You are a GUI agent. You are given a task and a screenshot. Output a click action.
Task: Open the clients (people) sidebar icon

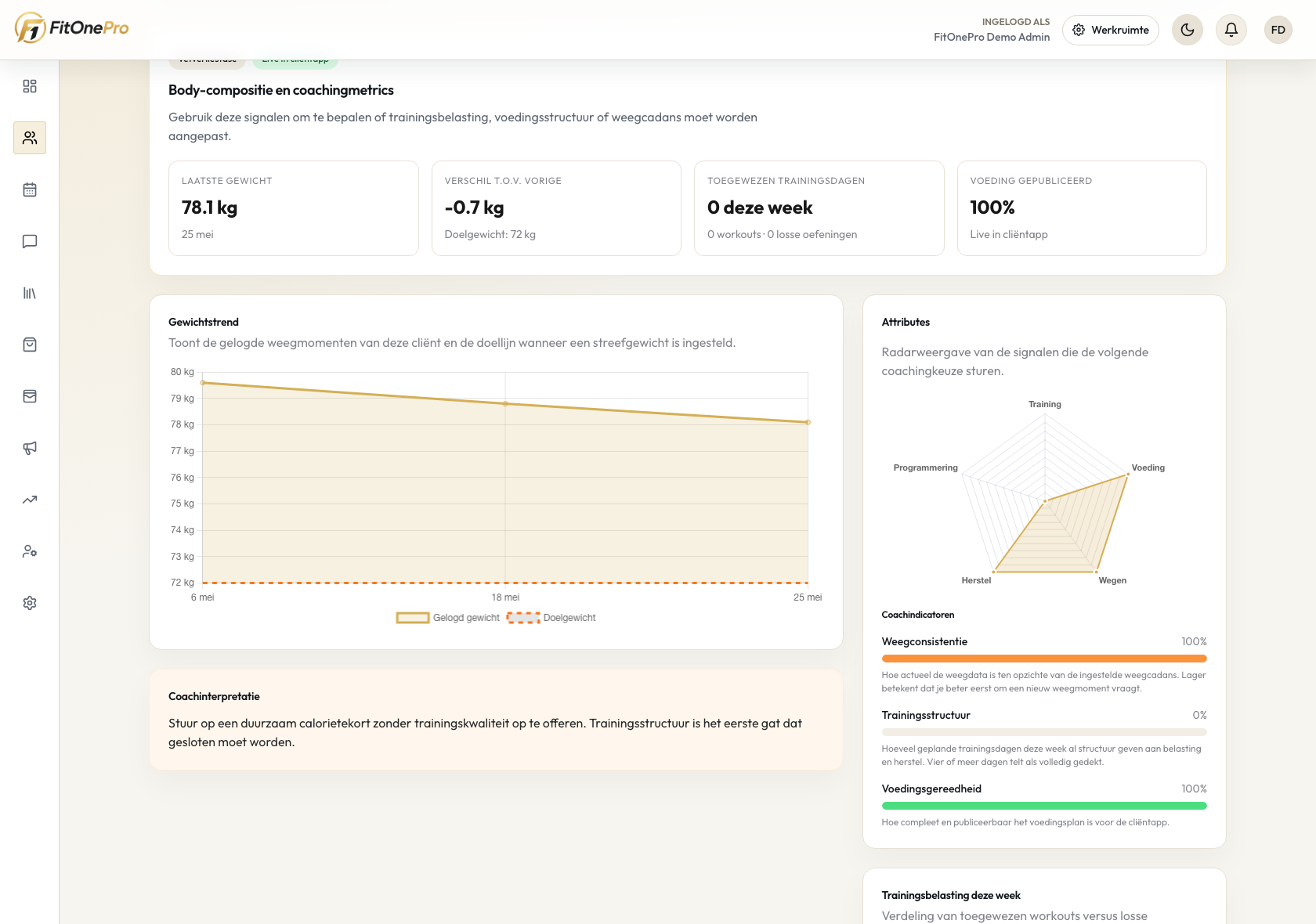pyautogui.click(x=30, y=138)
